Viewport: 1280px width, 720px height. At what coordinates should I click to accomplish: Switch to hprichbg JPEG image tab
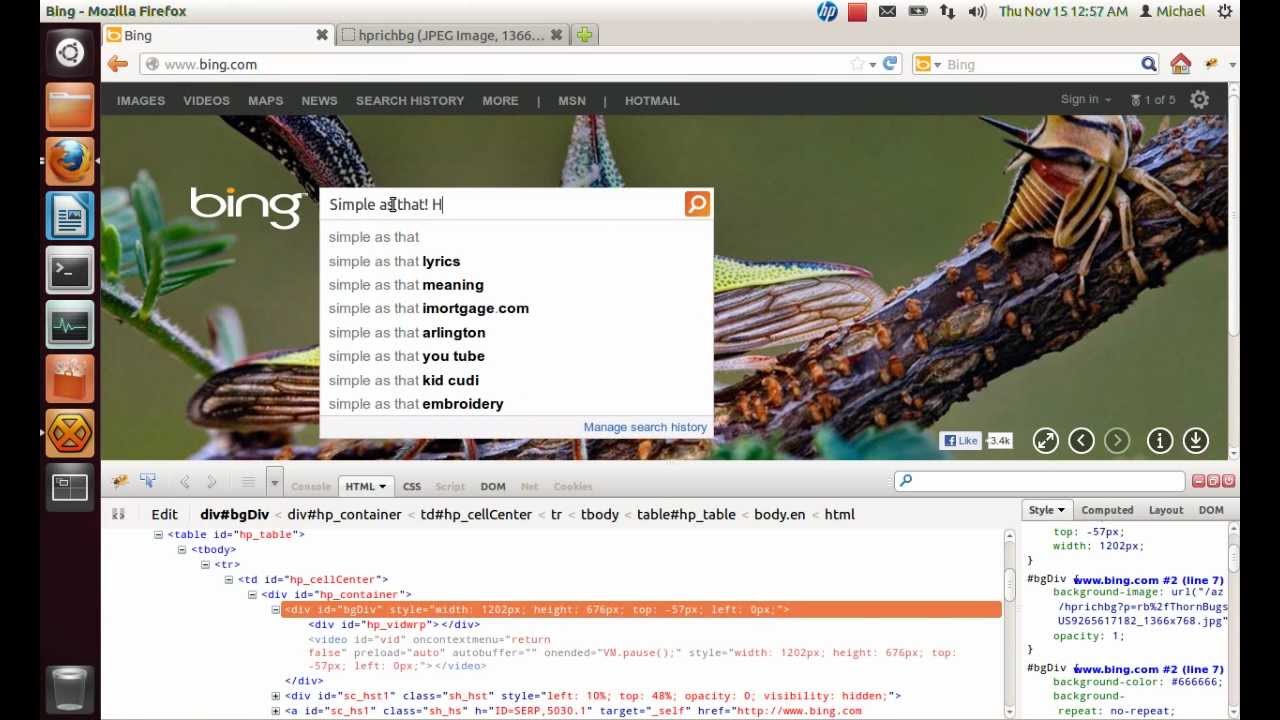[452, 35]
